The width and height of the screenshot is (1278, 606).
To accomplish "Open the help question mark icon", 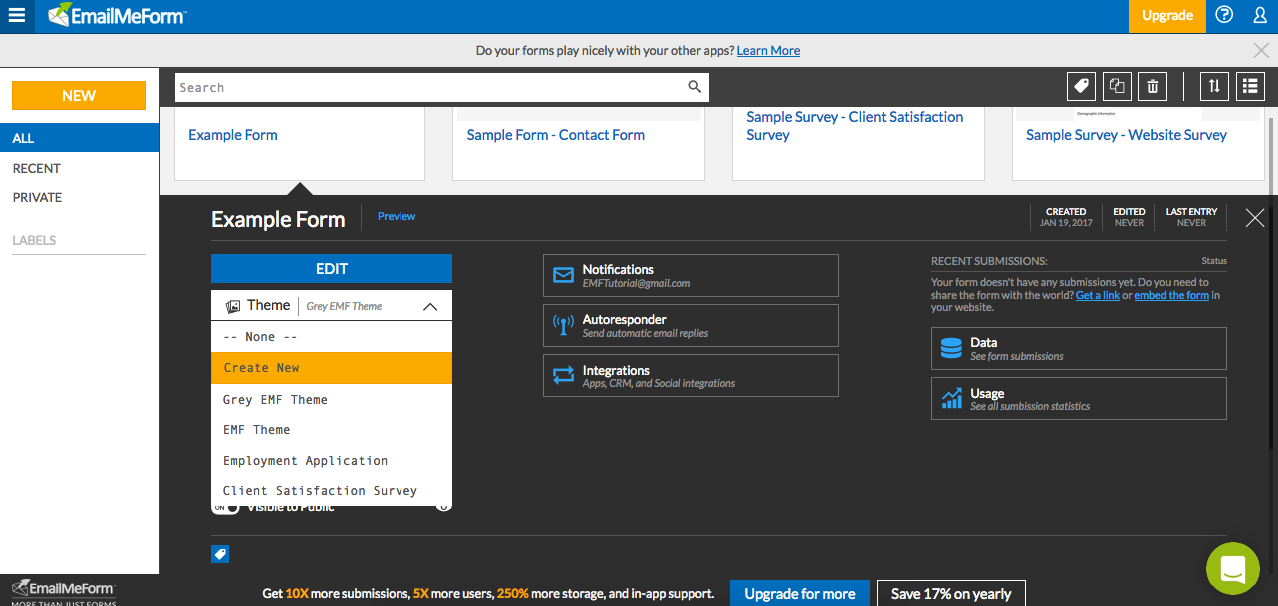I will click(1224, 15).
